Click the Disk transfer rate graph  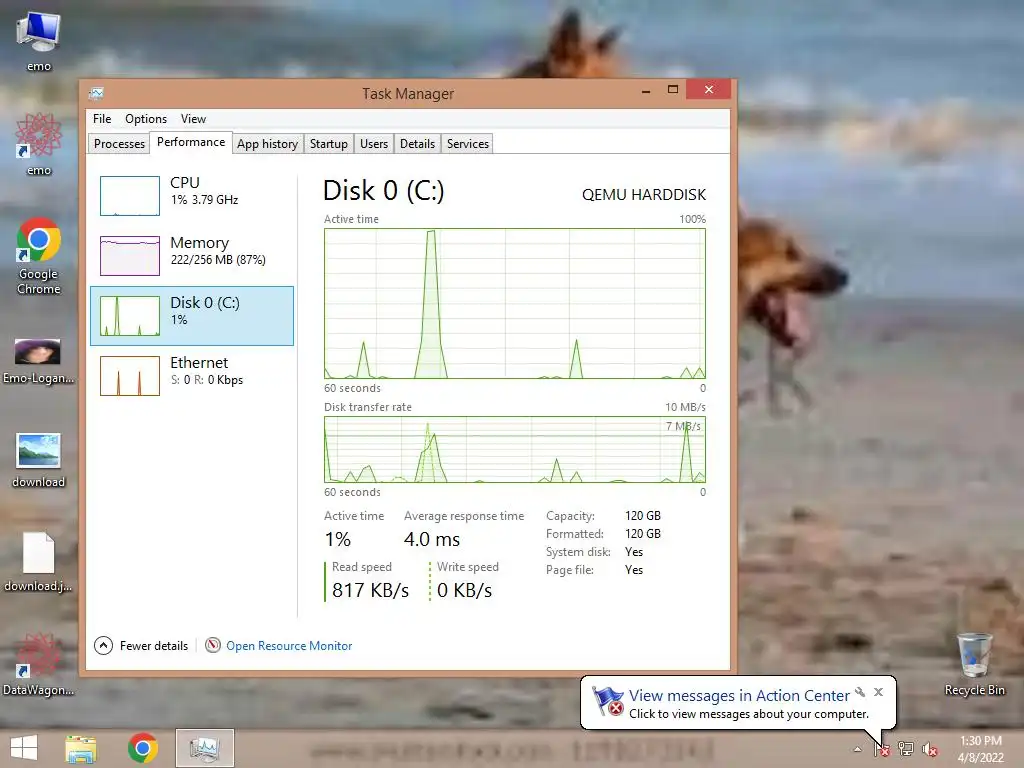point(515,450)
